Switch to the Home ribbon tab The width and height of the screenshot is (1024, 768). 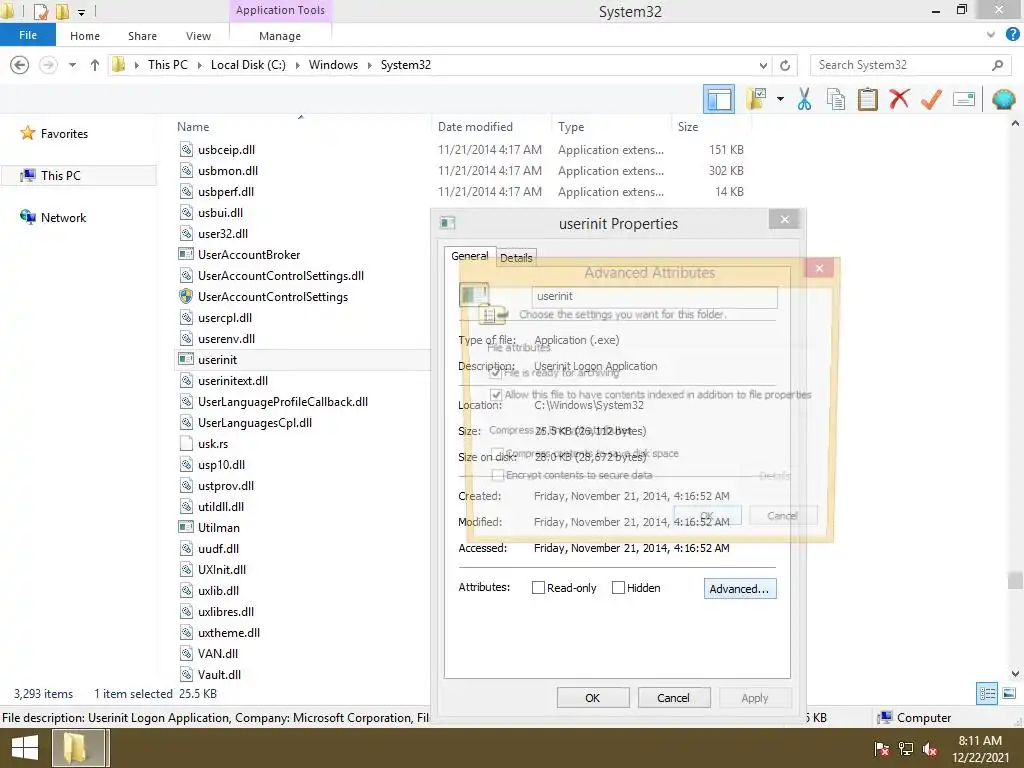tap(85, 36)
